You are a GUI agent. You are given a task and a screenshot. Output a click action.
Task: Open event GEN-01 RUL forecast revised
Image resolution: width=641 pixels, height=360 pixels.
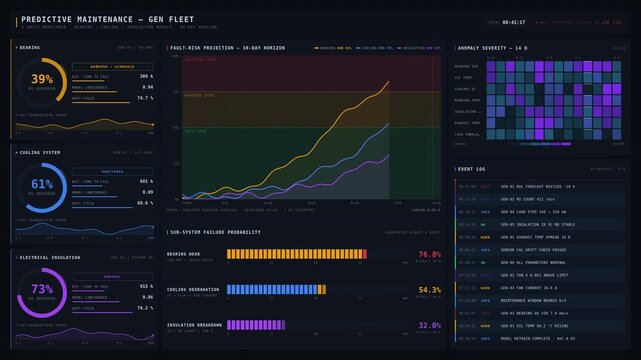click(x=540, y=186)
